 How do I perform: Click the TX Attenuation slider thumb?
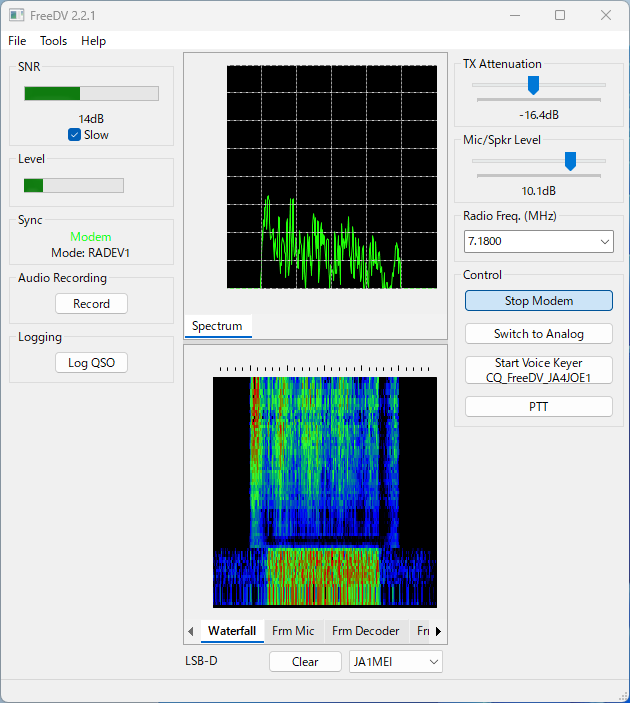tap(533, 85)
